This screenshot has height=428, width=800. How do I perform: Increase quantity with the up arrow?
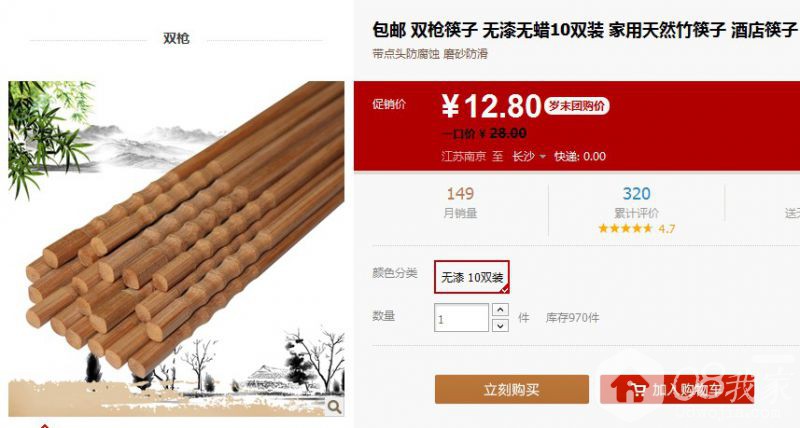coord(500,310)
